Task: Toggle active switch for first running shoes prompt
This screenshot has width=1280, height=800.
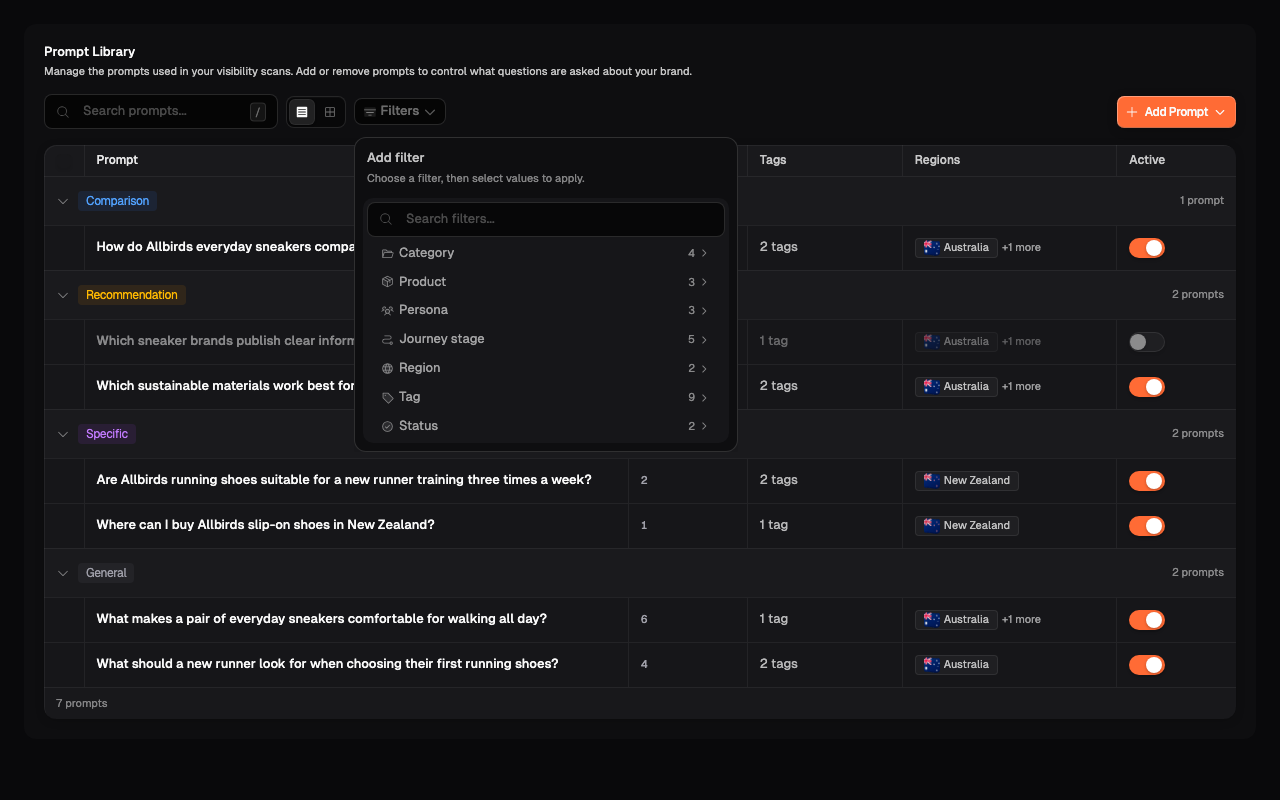Action: [1147, 665]
